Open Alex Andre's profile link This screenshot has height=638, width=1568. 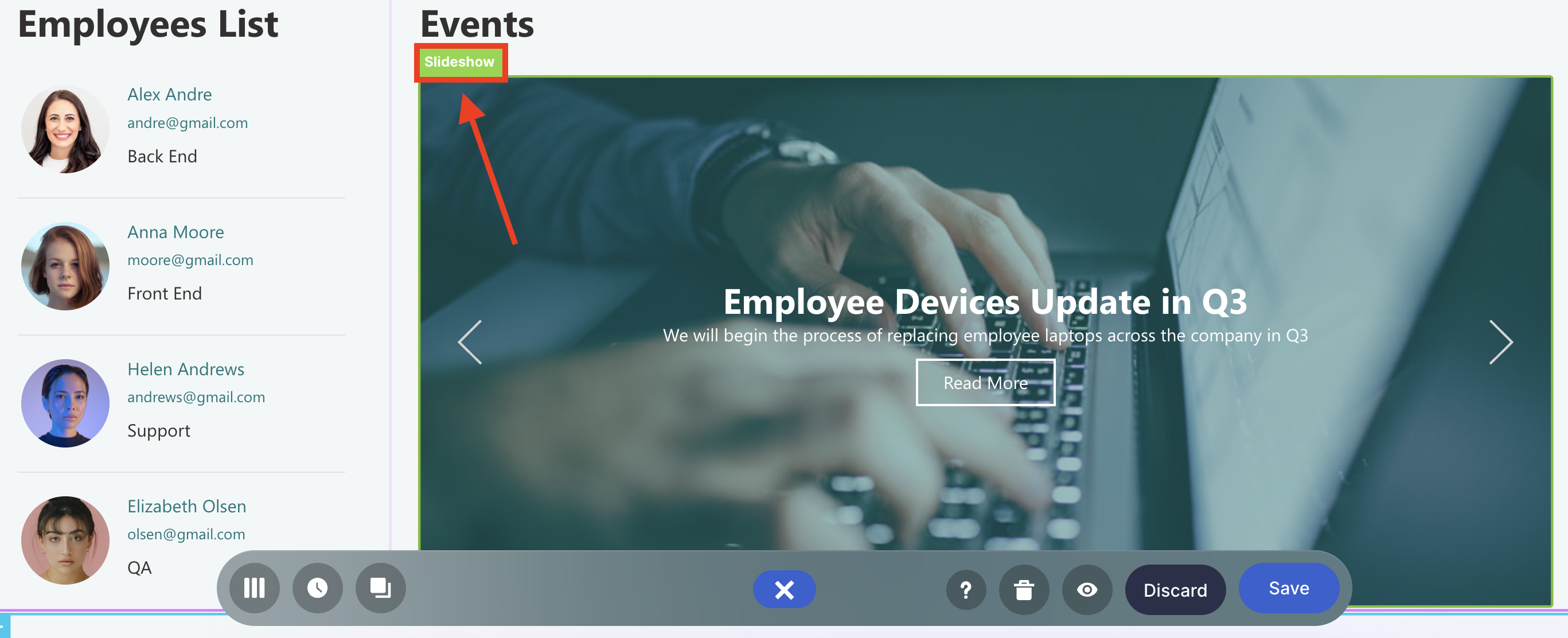click(x=169, y=94)
